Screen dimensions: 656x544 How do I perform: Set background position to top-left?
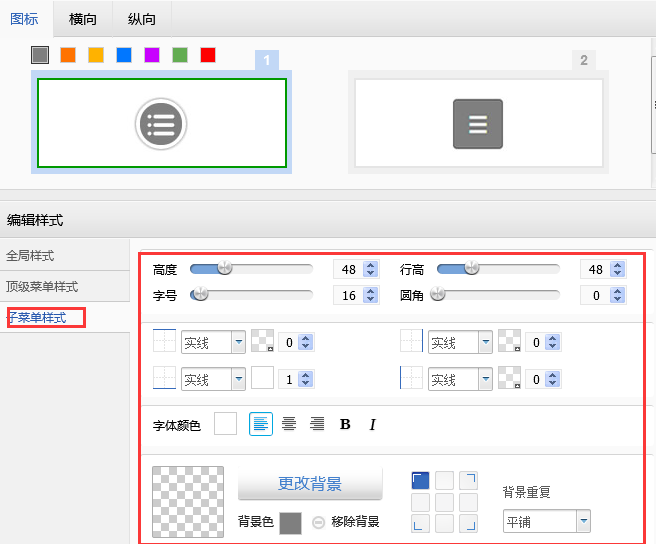[x=422, y=481]
